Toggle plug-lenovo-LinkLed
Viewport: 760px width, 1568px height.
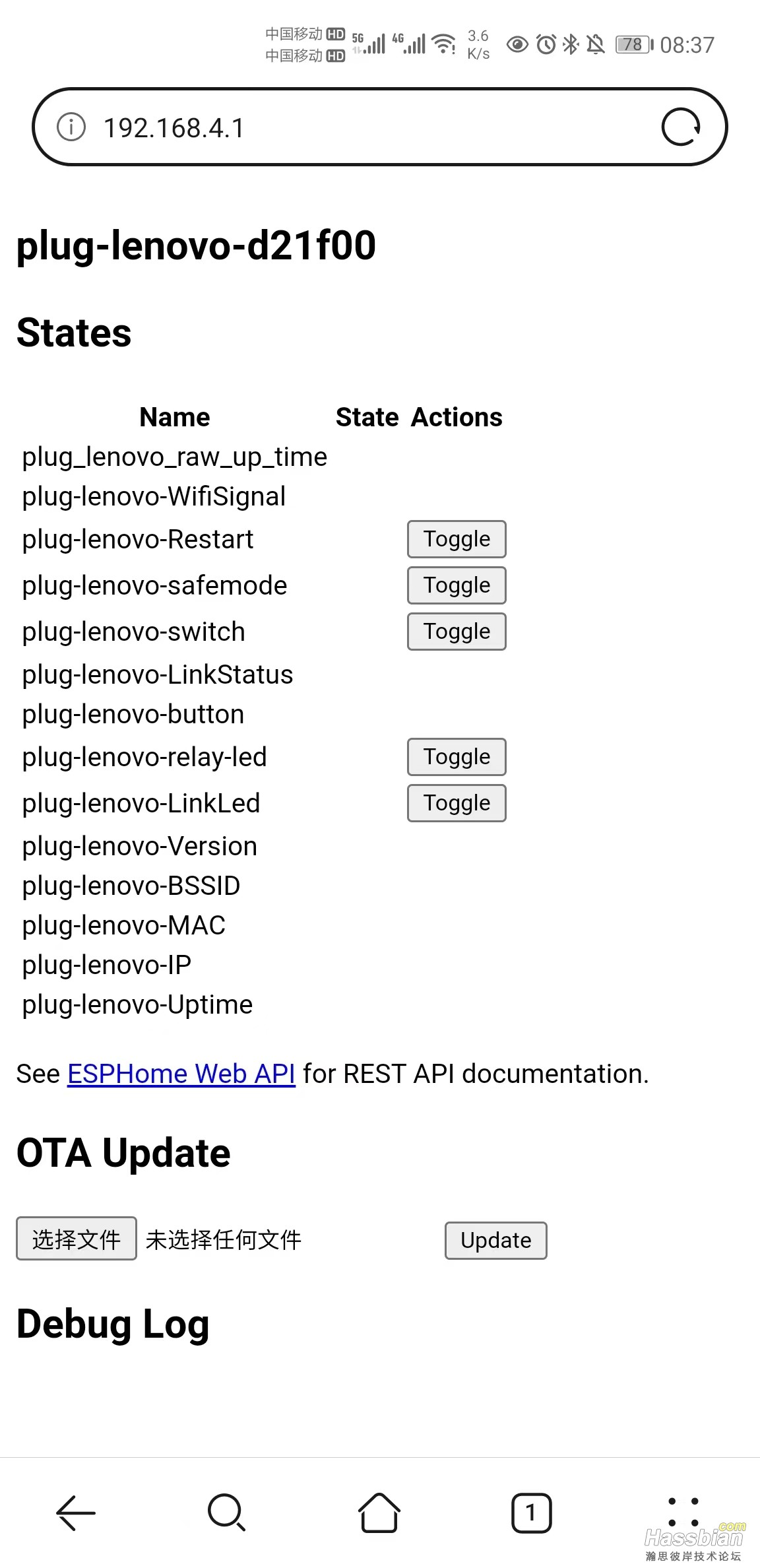pos(457,803)
